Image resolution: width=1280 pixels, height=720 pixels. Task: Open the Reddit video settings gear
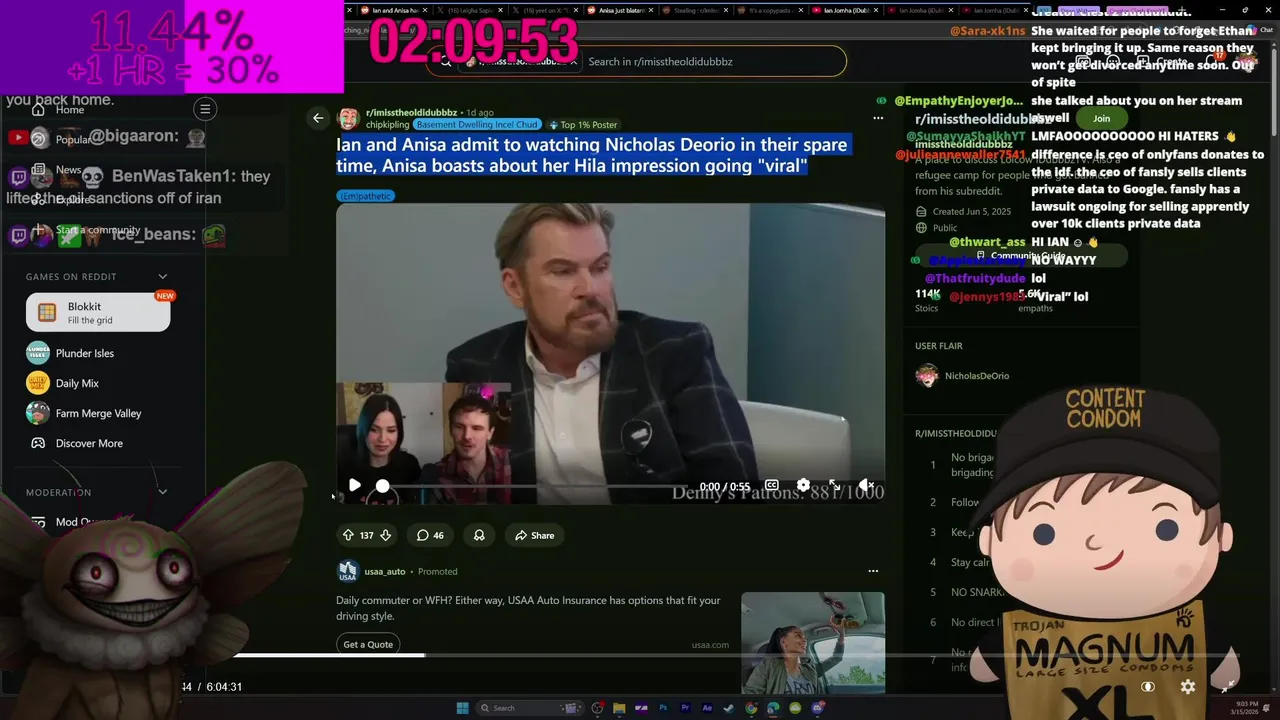coord(803,485)
